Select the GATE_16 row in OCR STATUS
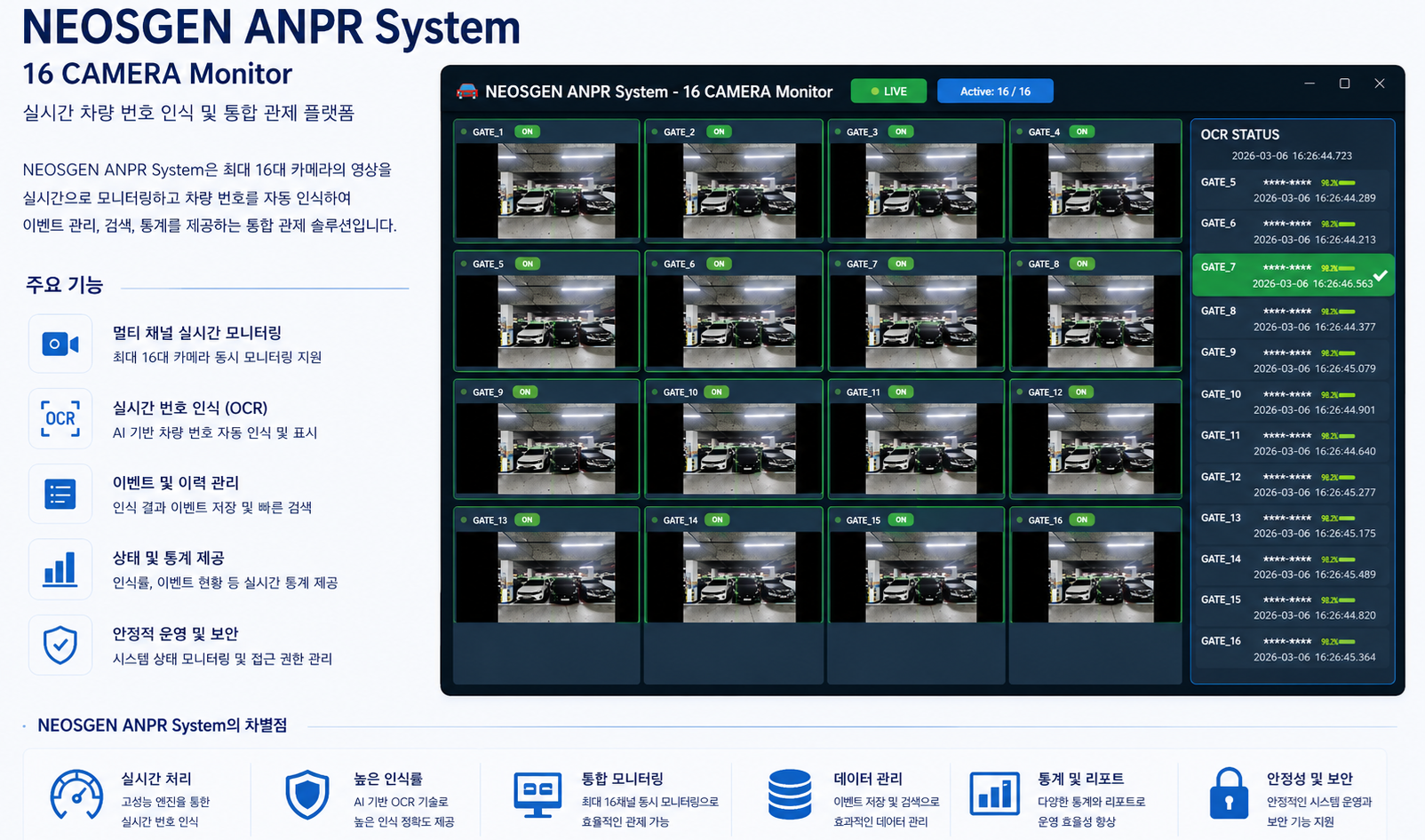Viewport: 1425px width, 840px height. tap(1292, 649)
